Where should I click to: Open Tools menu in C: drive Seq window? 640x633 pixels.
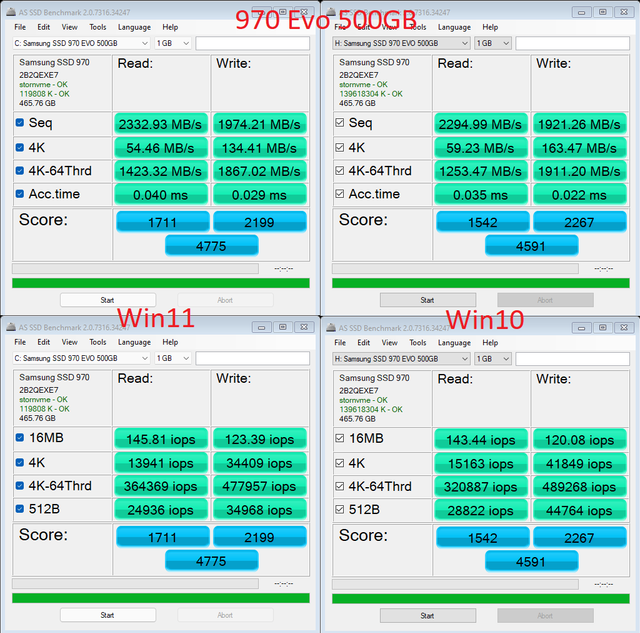pos(98,27)
